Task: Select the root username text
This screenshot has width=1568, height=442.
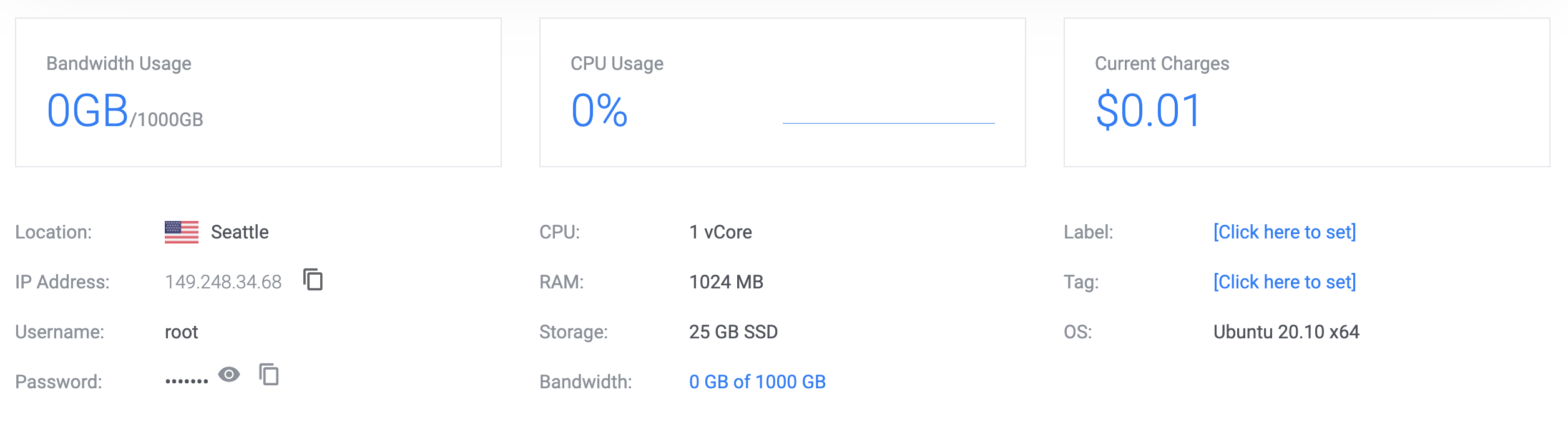Action: [181, 332]
